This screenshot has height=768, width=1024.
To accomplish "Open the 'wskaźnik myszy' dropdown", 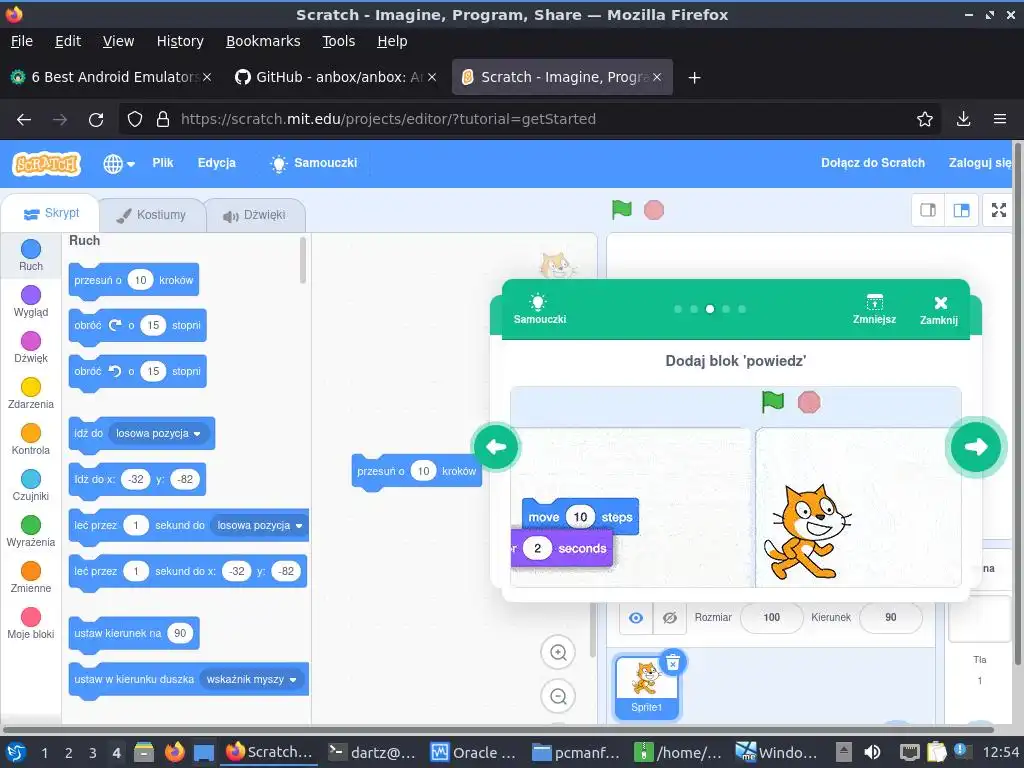I will pyautogui.click(x=251, y=679).
